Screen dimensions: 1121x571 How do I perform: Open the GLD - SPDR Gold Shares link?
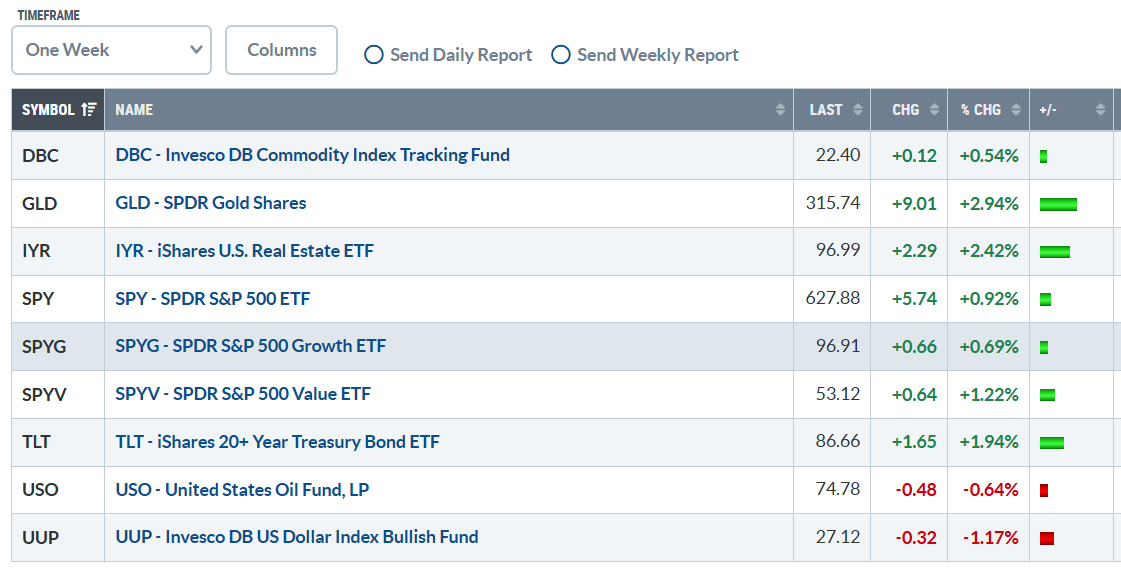coord(211,203)
